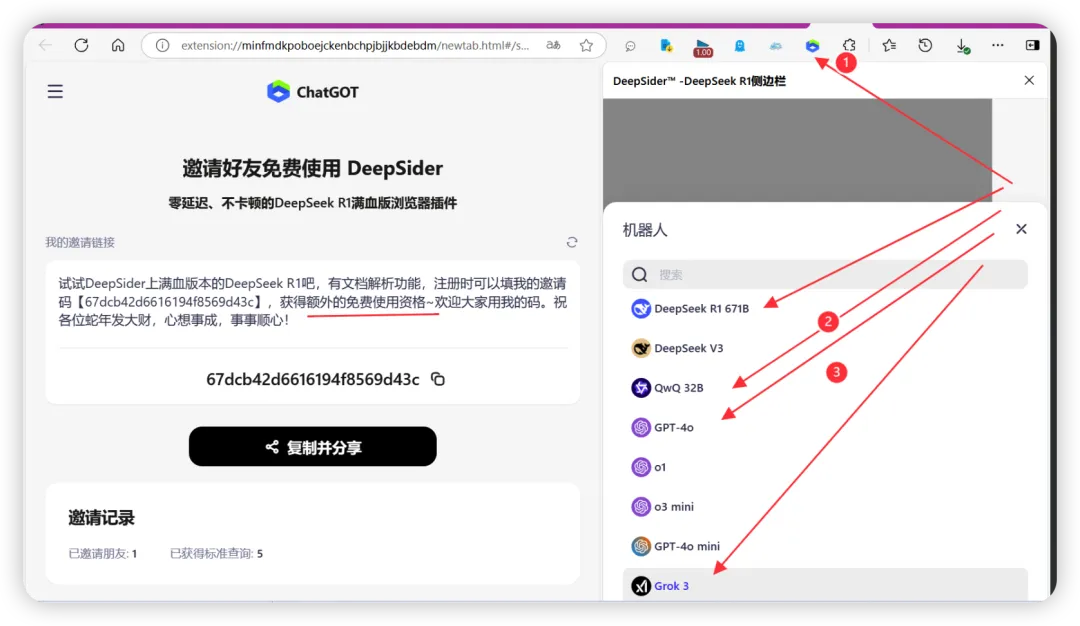The height and width of the screenshot is (626, 1080).
Task: Open the downloads icon
Action: click(962, 46)
